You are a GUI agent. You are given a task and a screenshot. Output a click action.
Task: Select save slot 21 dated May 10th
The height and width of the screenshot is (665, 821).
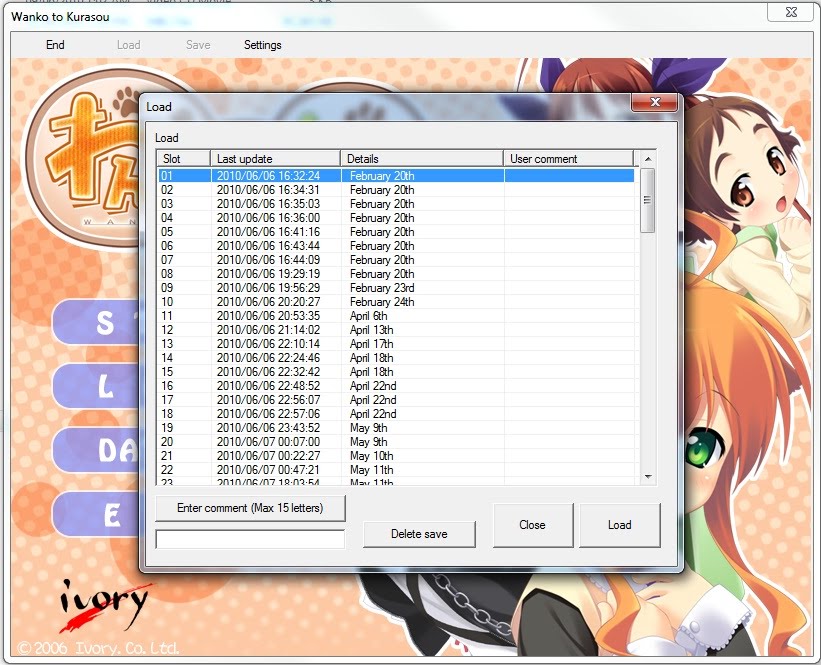point(396,456)
